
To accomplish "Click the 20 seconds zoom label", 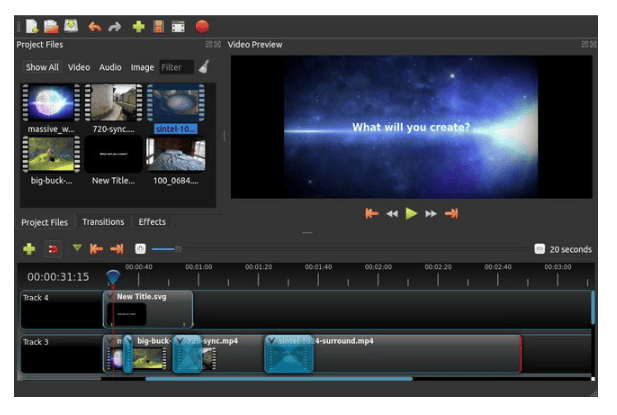I will point(571,249).
